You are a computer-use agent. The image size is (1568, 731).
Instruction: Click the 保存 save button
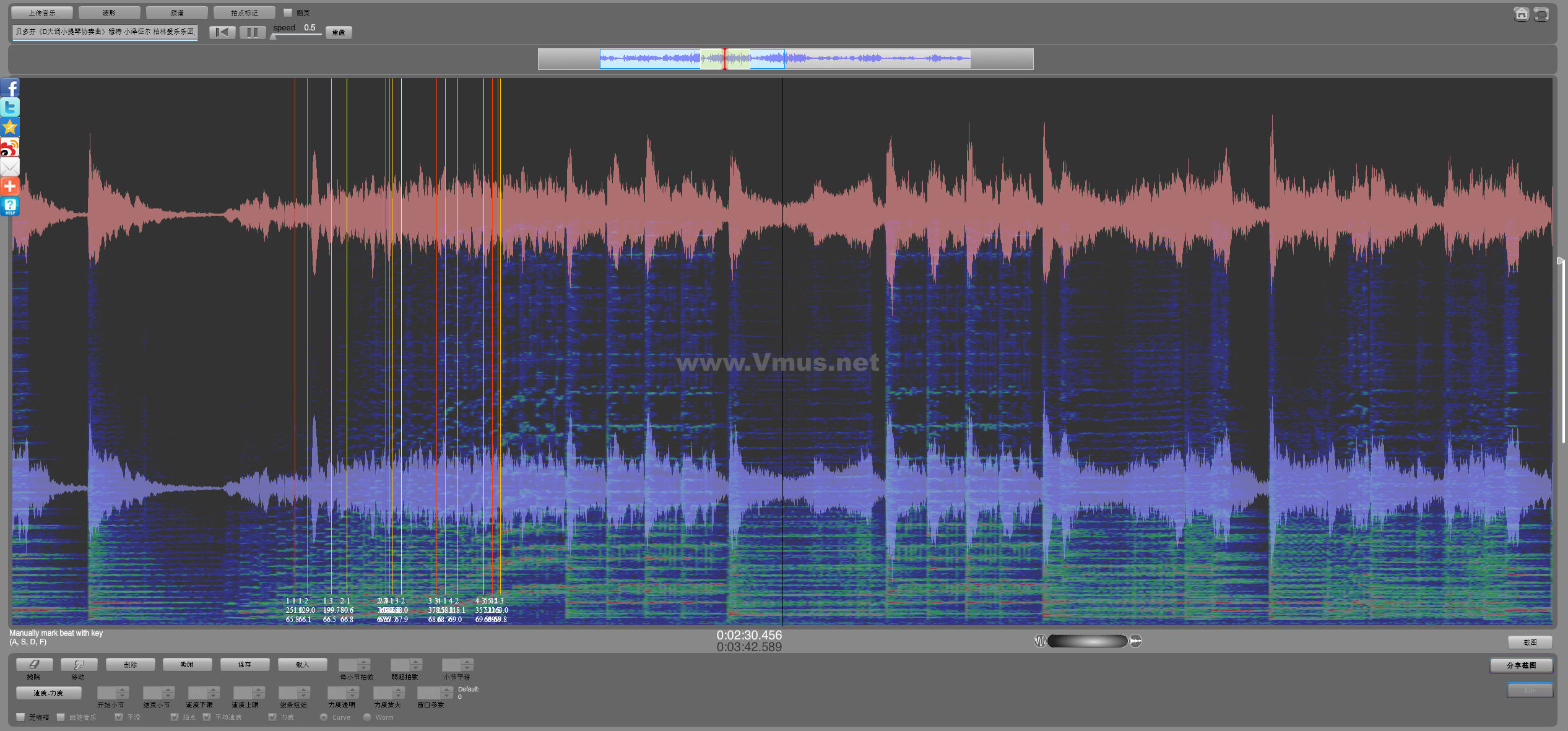[x=245, y=664]
